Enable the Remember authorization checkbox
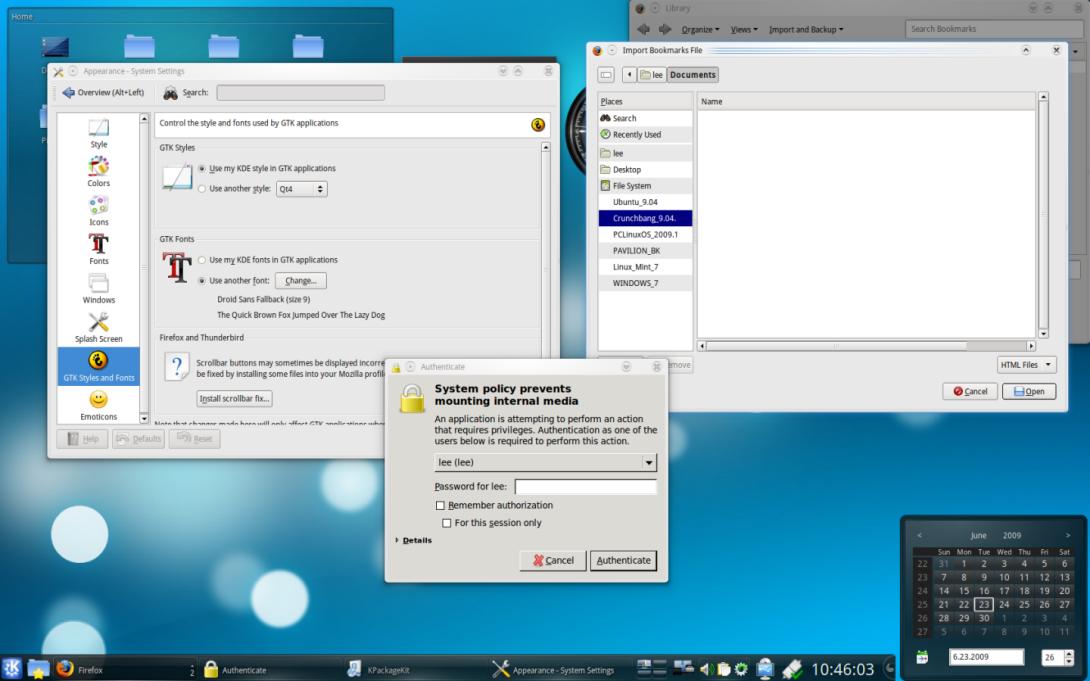 click(441, 506)
